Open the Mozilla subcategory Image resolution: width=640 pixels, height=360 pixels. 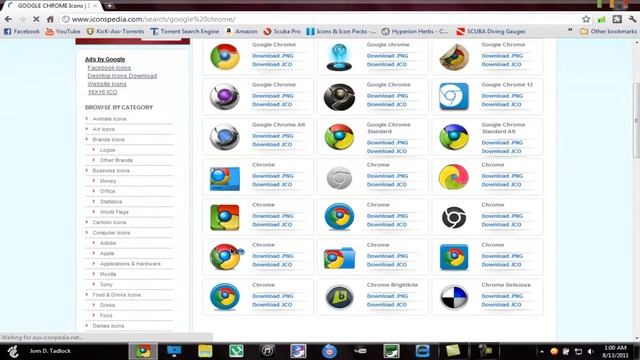point(108,274)
